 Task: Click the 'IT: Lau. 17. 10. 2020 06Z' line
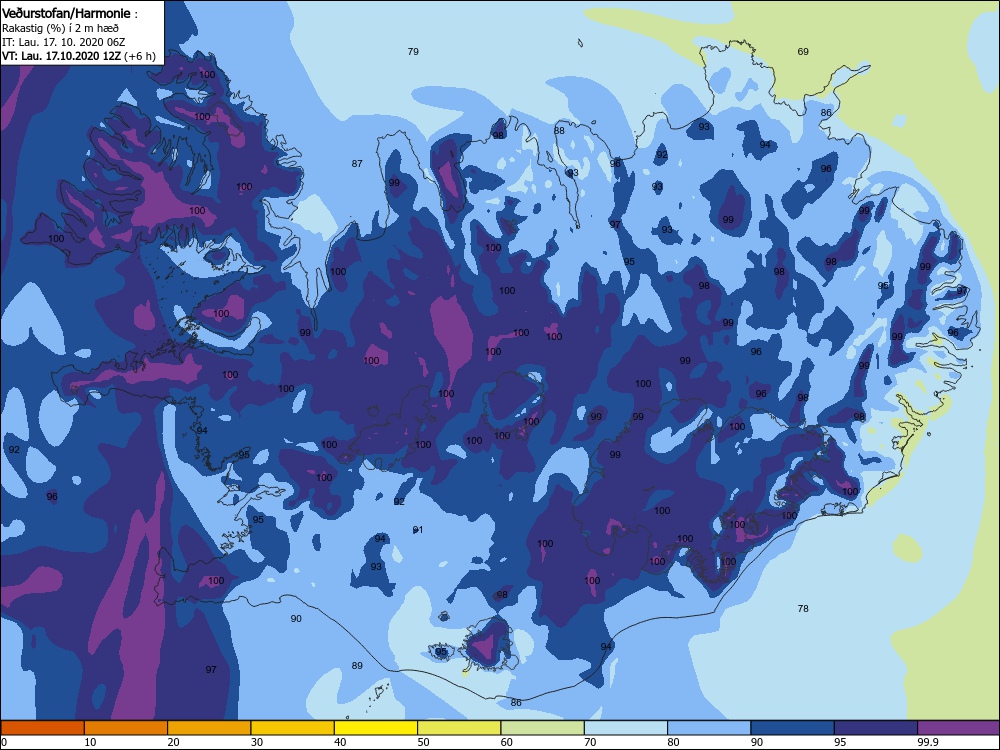click(x=63, y=42)
